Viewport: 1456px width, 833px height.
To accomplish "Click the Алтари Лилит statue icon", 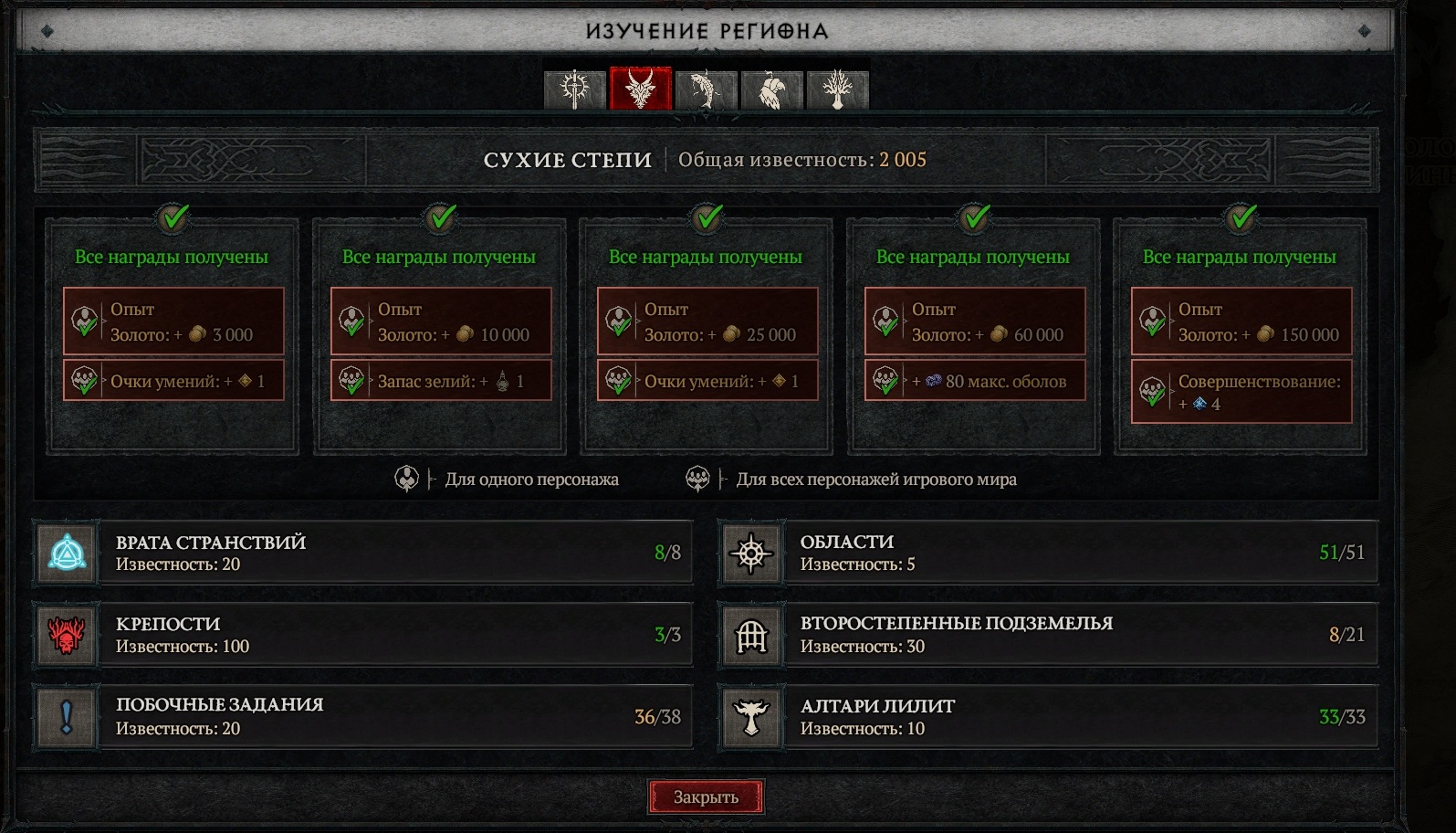I will pyautogui.click(x=751, y=717).
